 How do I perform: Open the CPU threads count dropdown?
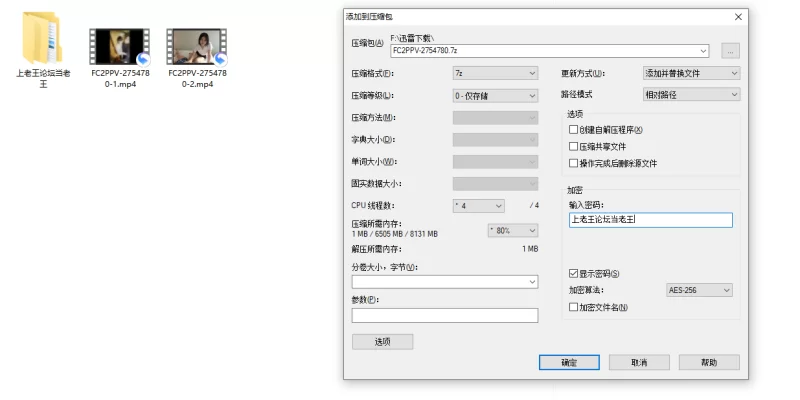478,206
